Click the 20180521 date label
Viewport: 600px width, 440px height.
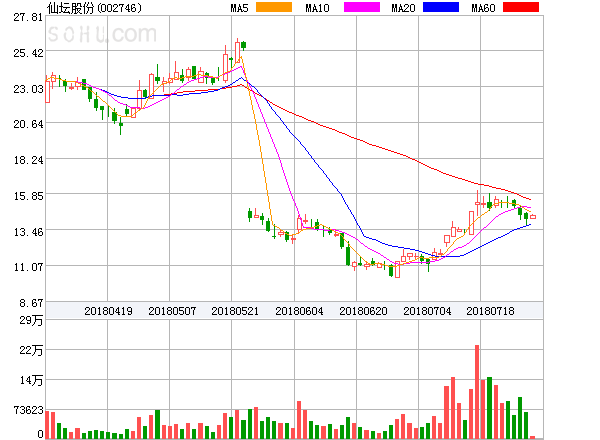(x=235, y=311)
